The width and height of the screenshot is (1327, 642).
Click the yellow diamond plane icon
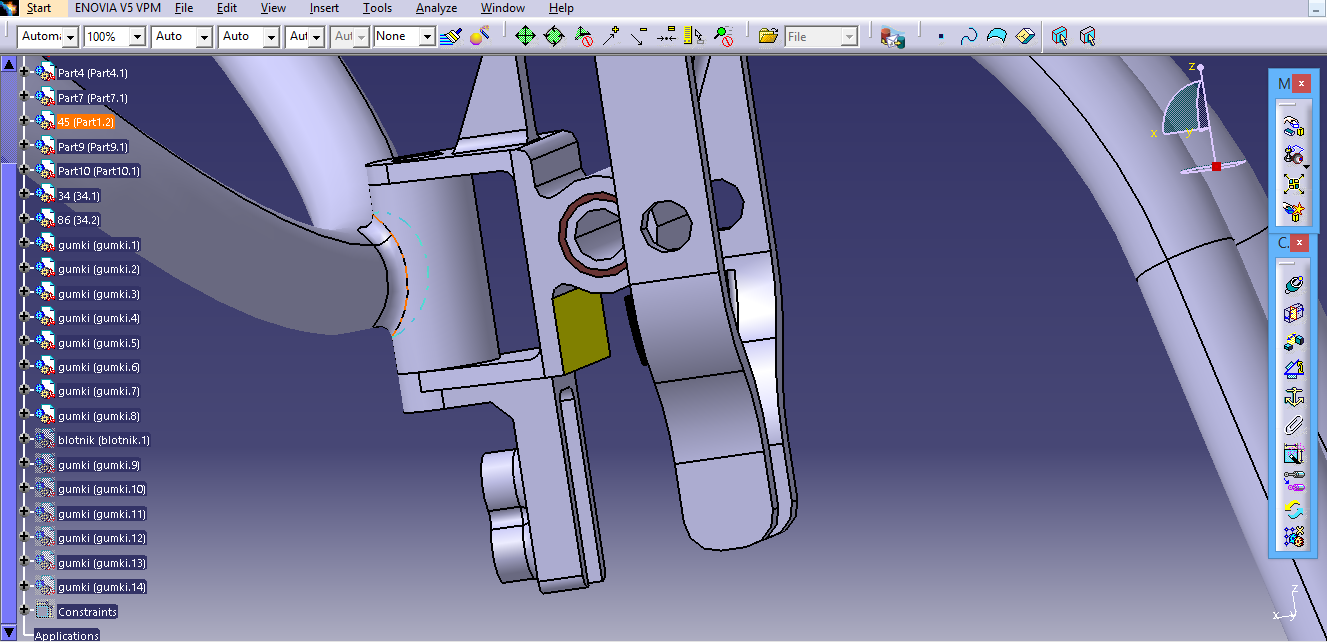(1024, 37)
